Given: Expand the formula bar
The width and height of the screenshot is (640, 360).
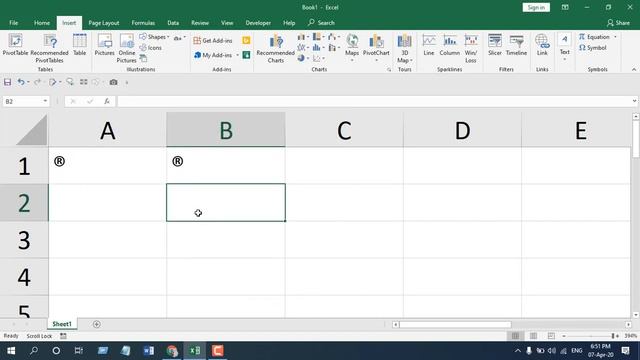Looking at the screenshot, I should (634, 101).
